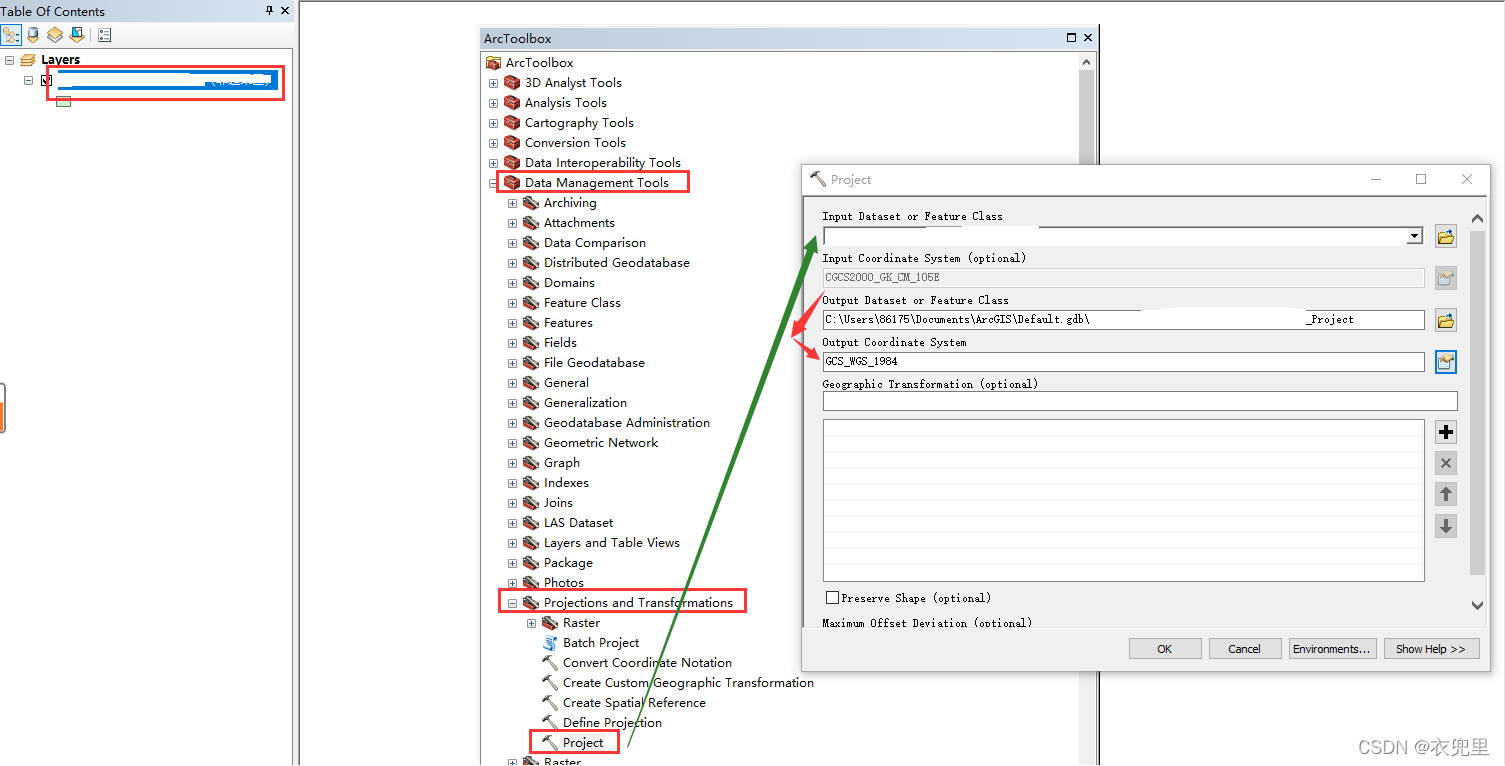Screen dimensions: 1505x766
Task: Click the disabled Input Coordinate System icon
Action: coord(1445,279)
